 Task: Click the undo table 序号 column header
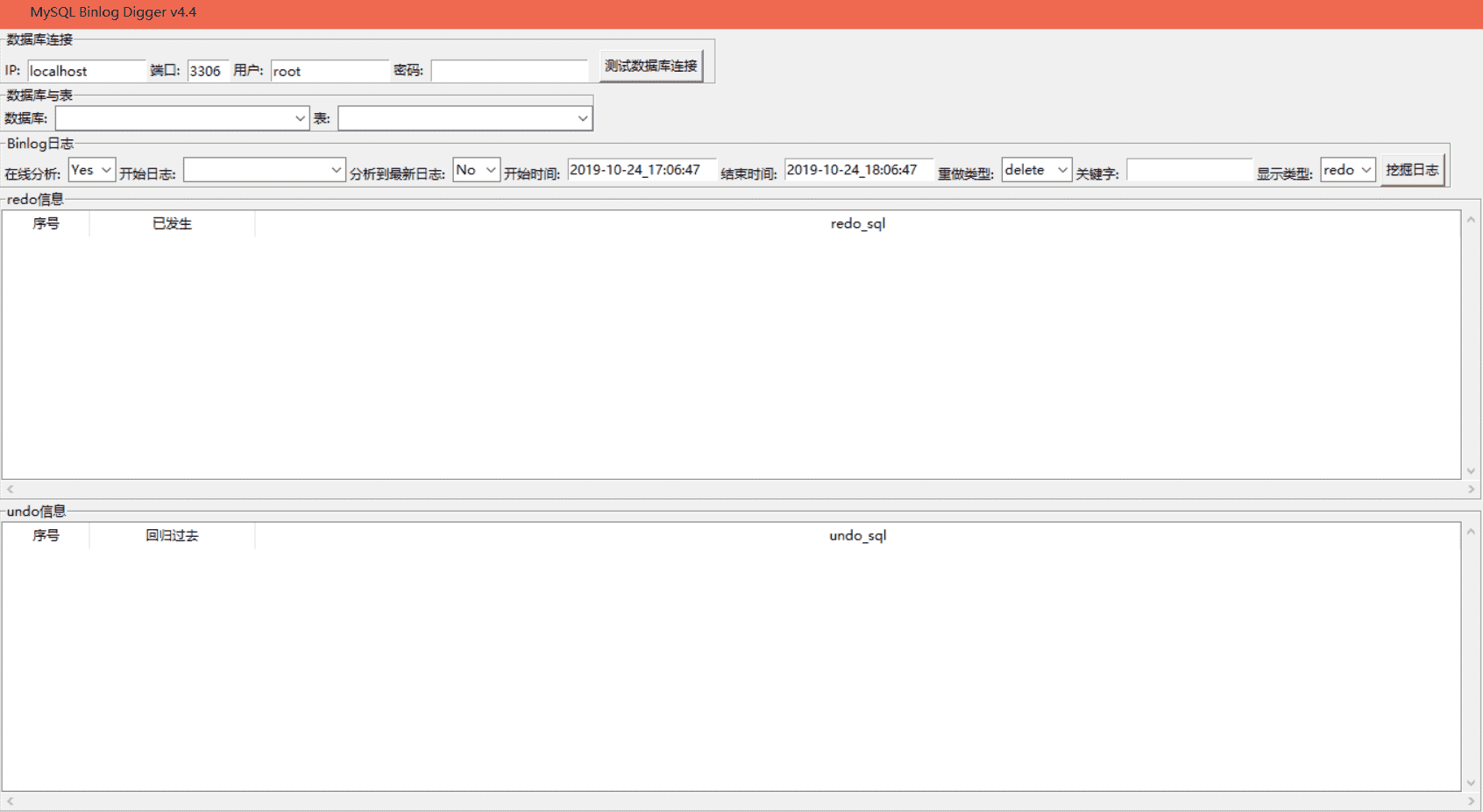(x=46, y=535)
